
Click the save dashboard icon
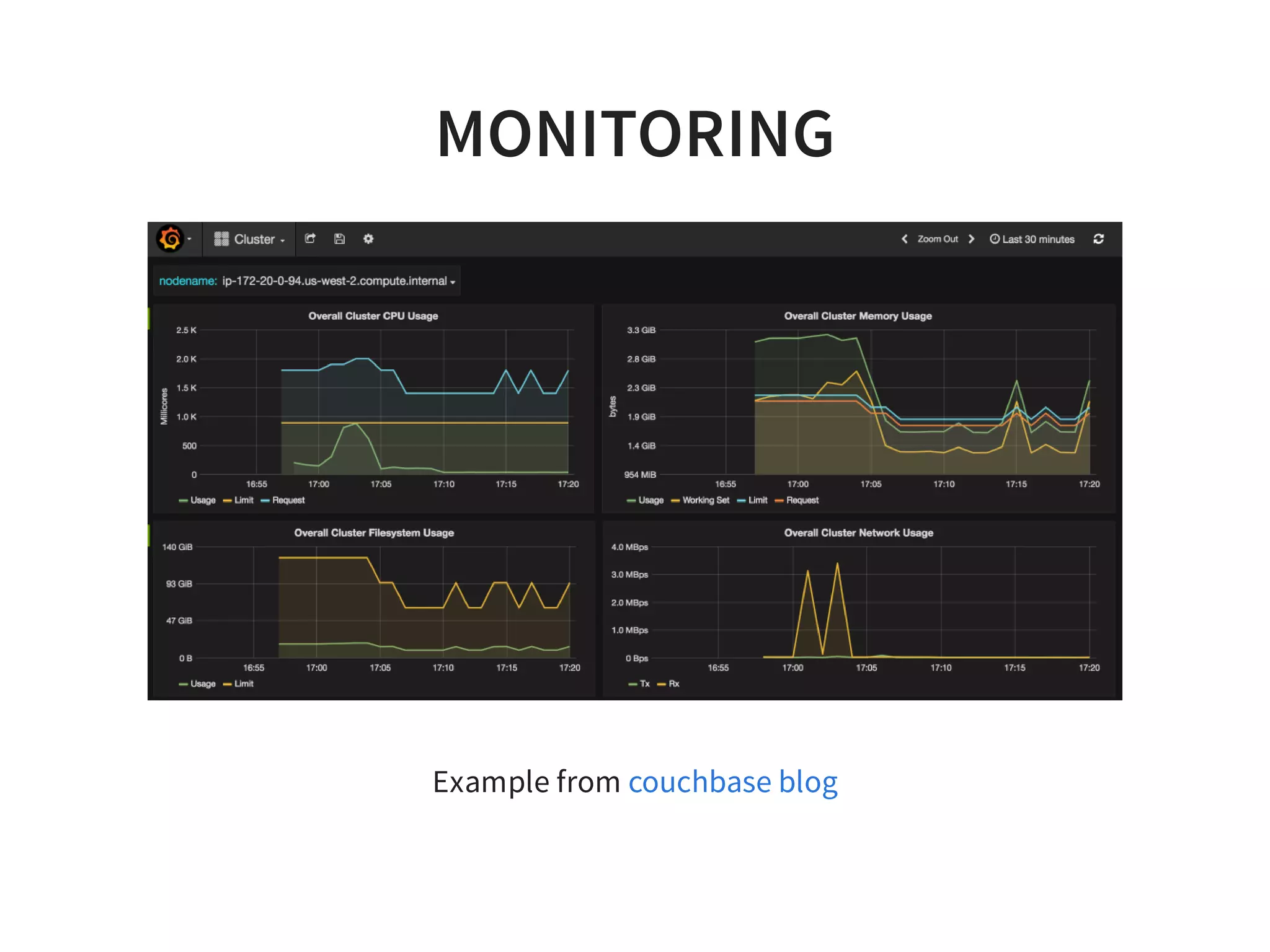coord(339,239)
